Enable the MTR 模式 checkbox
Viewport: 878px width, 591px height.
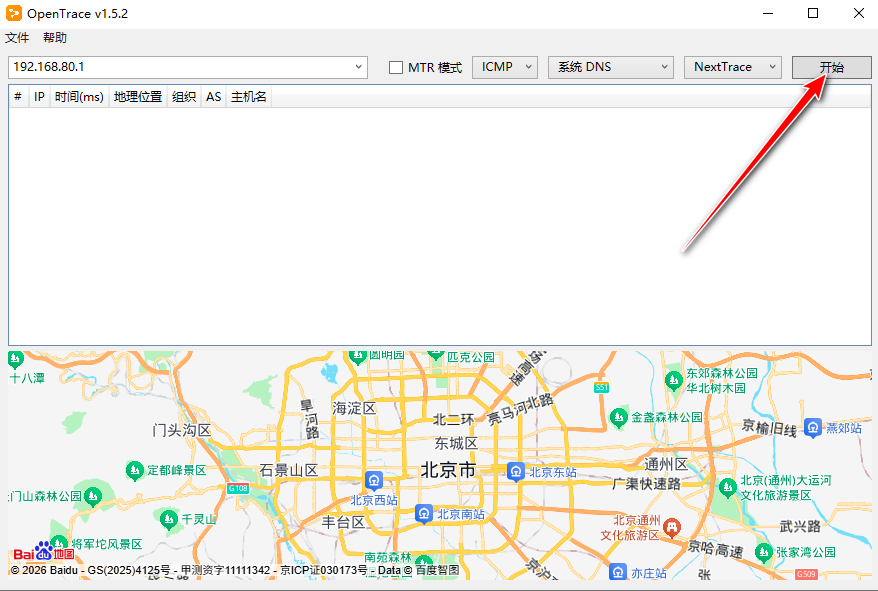[x=396, y=68]
